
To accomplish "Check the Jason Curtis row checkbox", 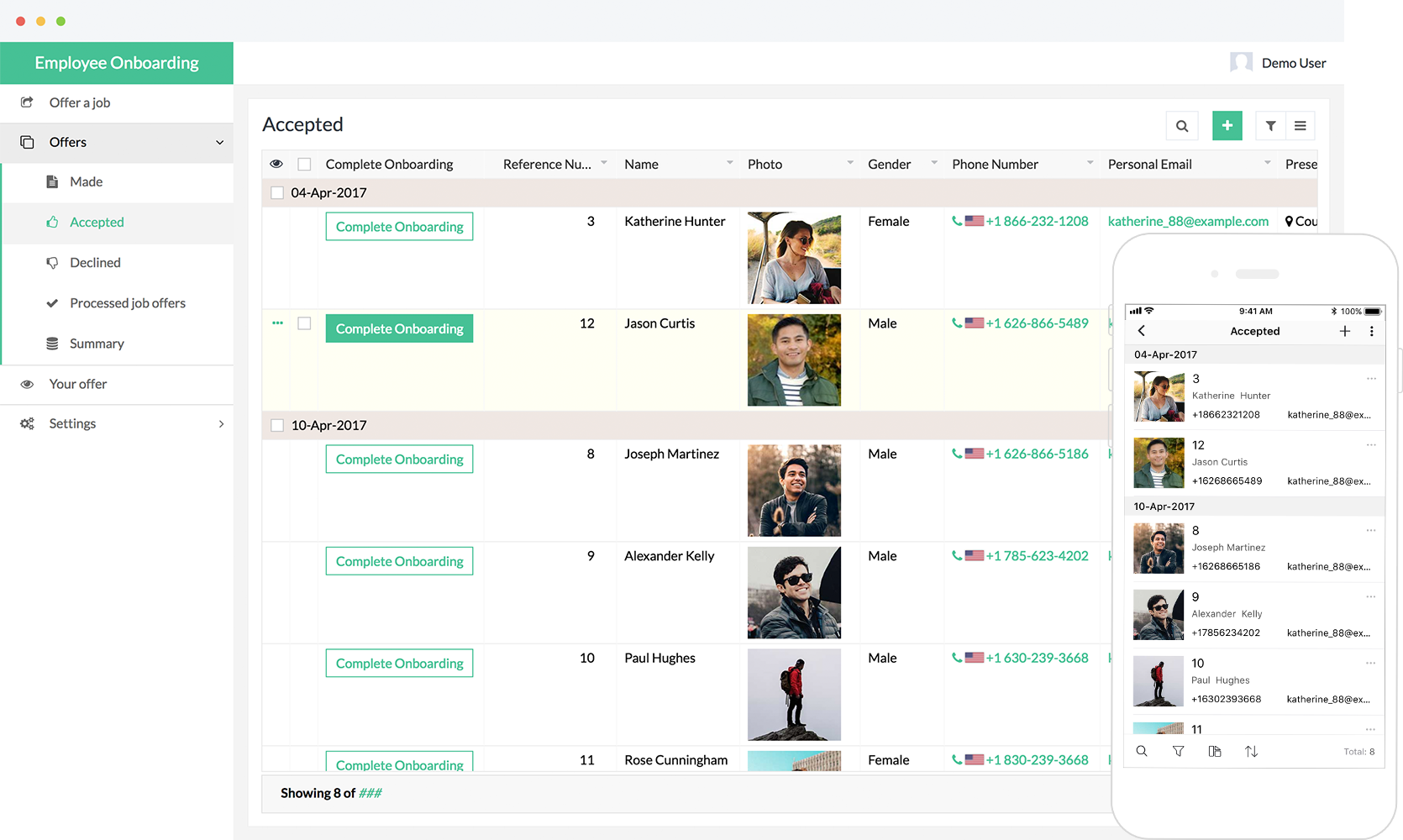I will (304, 323).
